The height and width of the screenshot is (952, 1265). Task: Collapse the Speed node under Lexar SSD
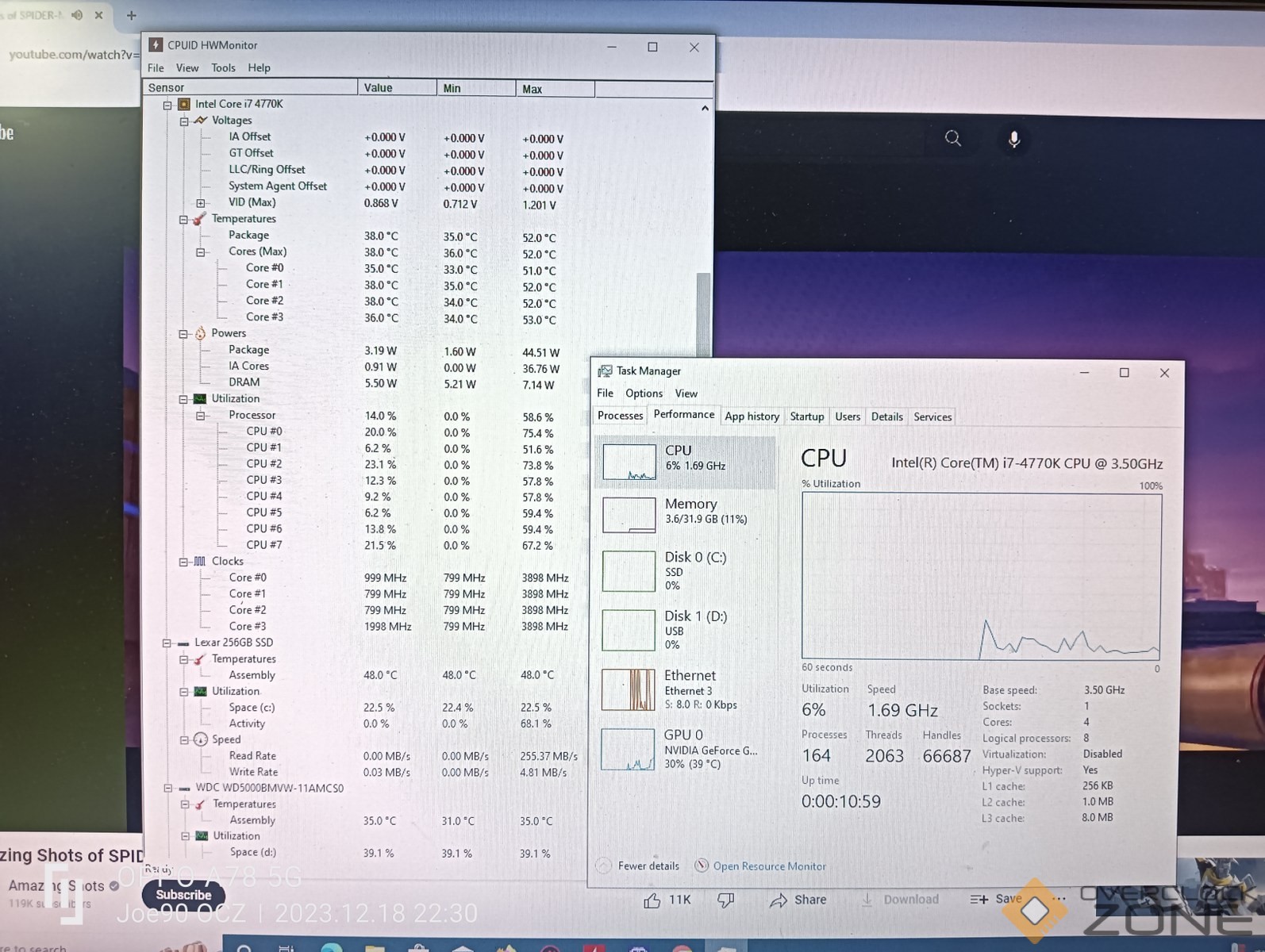[184, 740]
